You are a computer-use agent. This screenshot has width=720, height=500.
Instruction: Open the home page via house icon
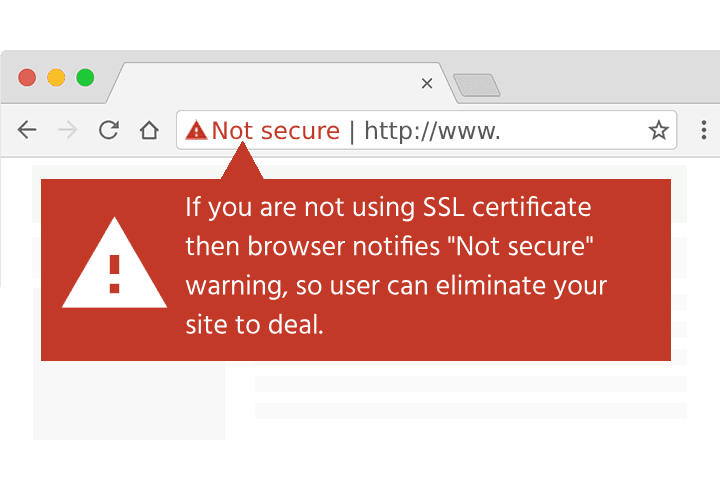(149, 130)
